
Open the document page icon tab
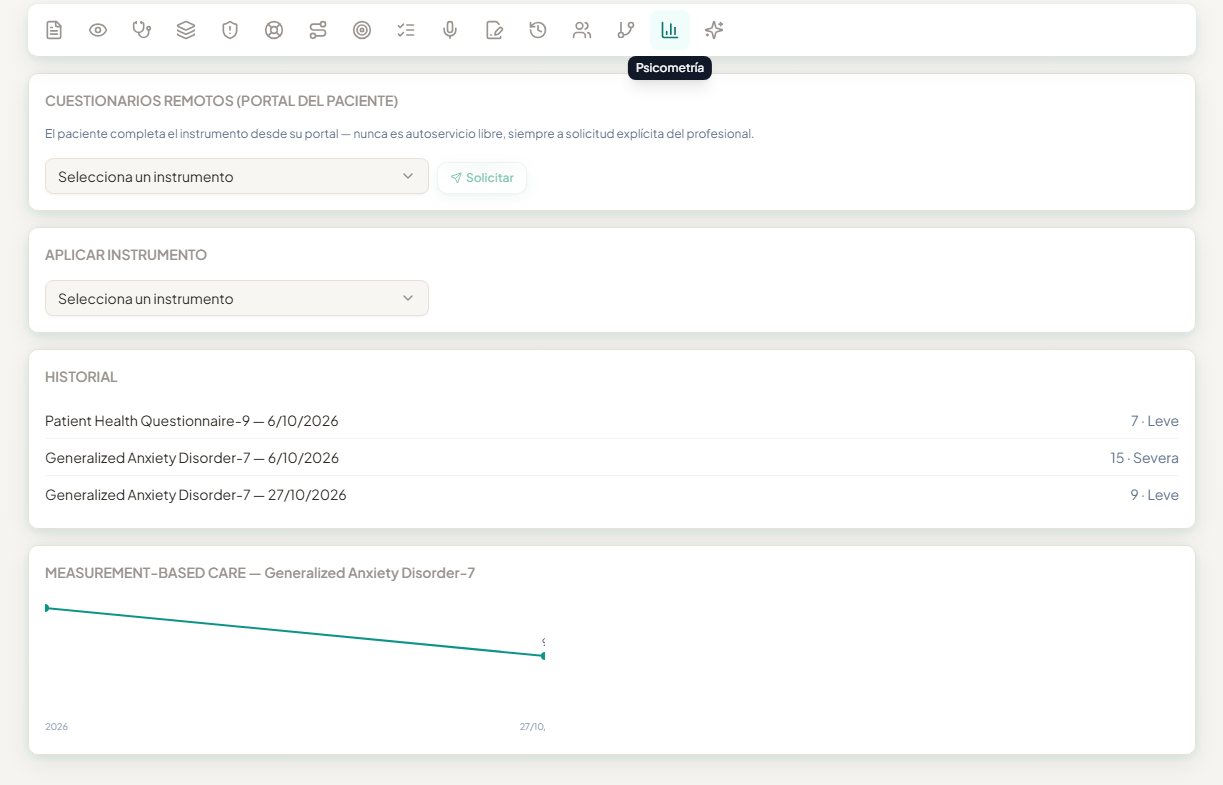coord(54,30)
